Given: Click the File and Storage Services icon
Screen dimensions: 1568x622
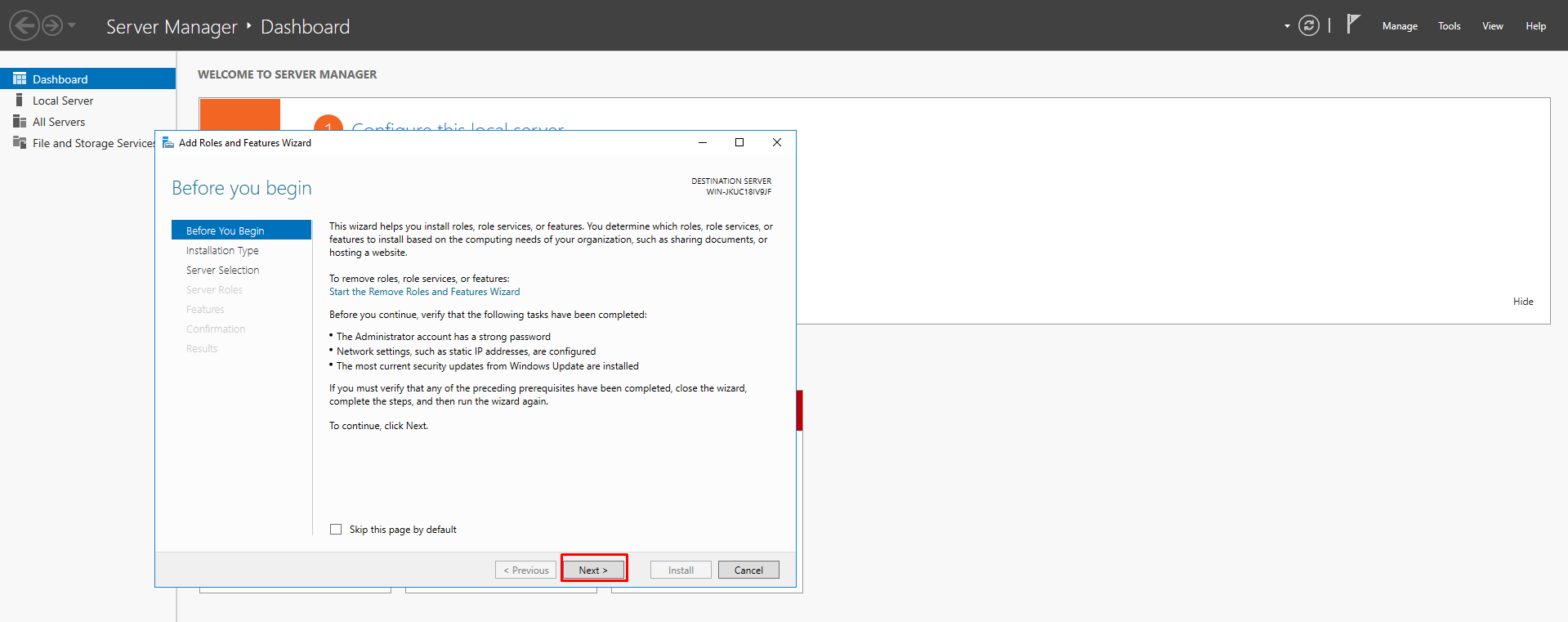Looking at the screenshot, I should click(20, 142).
